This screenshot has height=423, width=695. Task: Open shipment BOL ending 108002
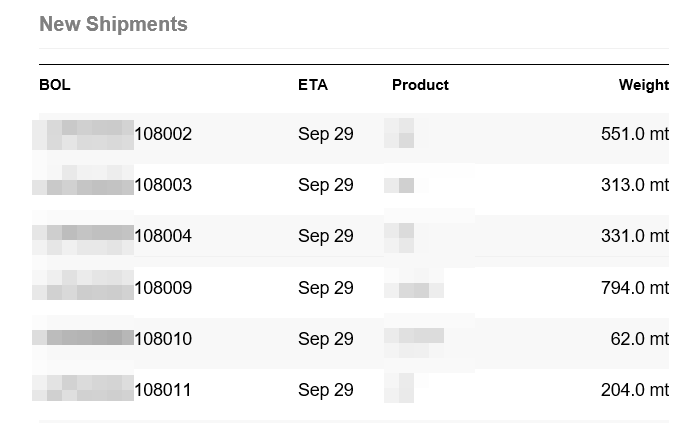click(112, 134)
